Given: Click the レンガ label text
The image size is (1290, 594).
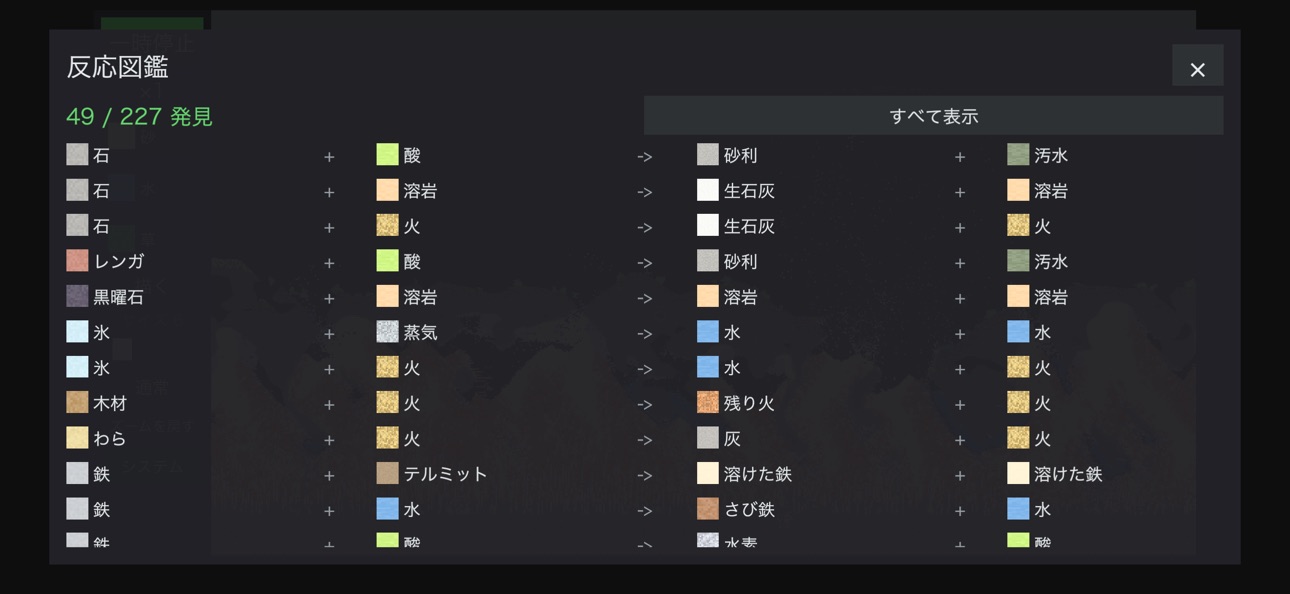Looking at the screenshot, I should 119,261.
